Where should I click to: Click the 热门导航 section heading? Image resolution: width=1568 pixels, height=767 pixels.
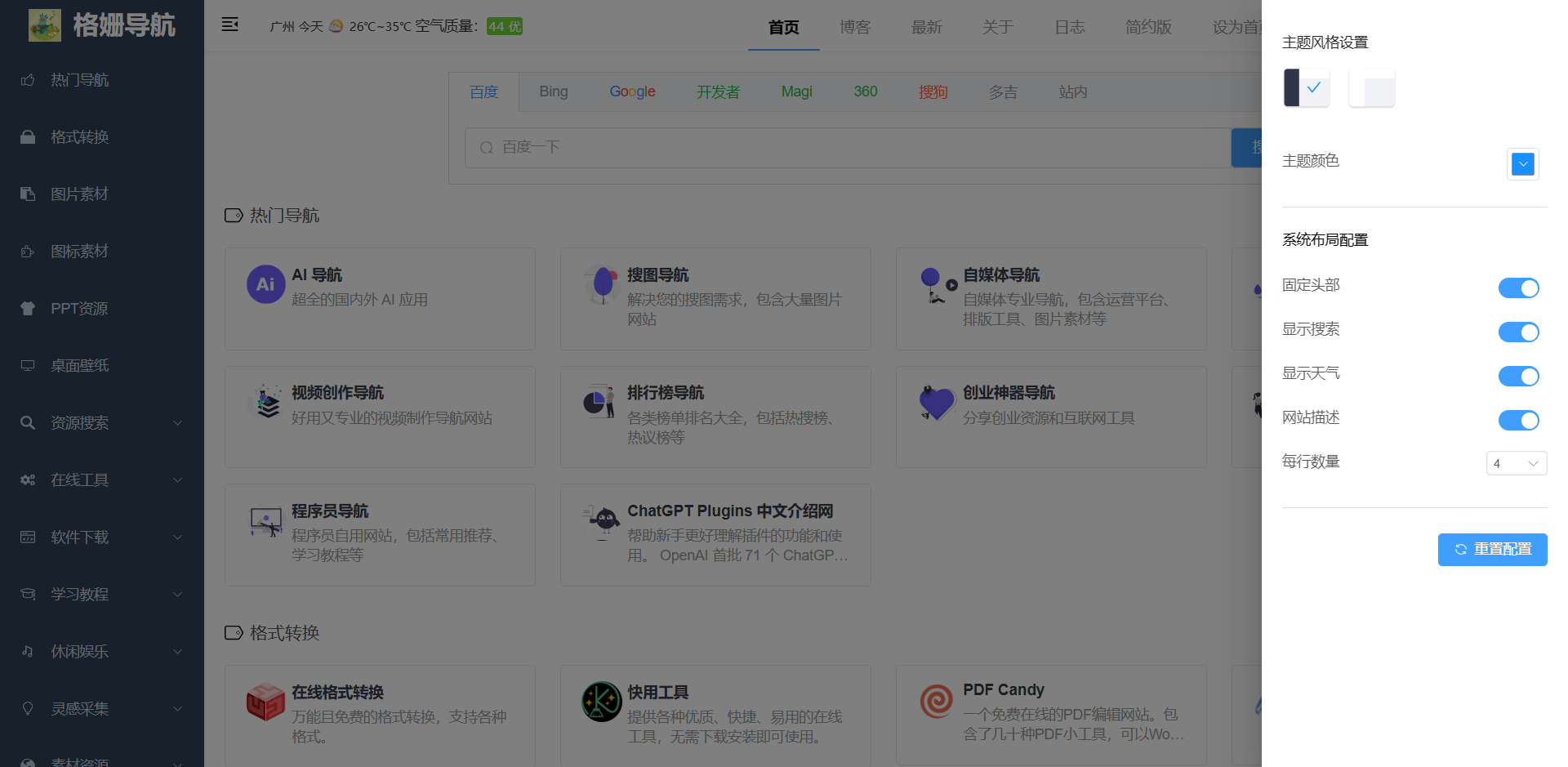pos(284,216)
